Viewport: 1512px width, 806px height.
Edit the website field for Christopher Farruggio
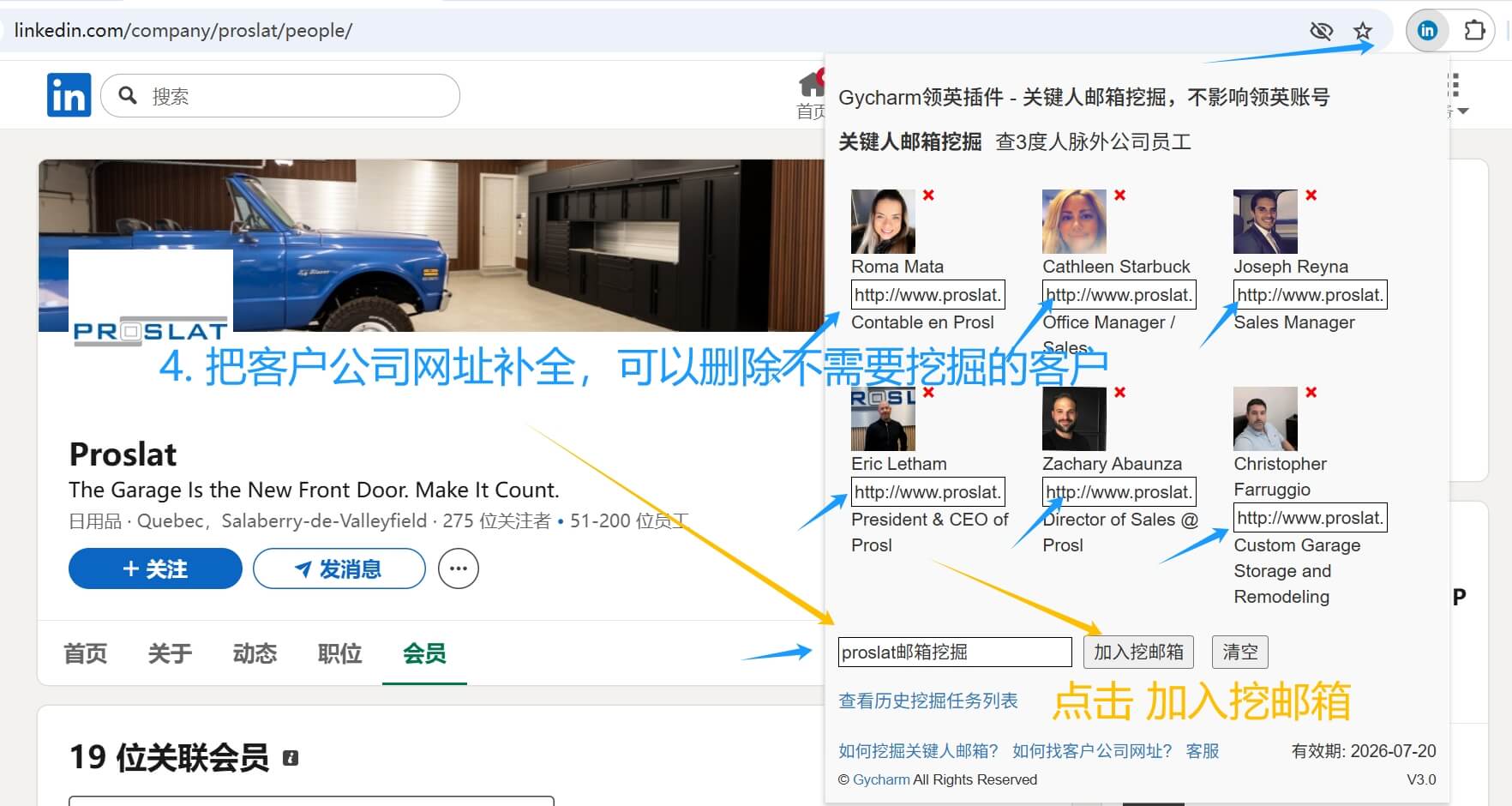1310,518
